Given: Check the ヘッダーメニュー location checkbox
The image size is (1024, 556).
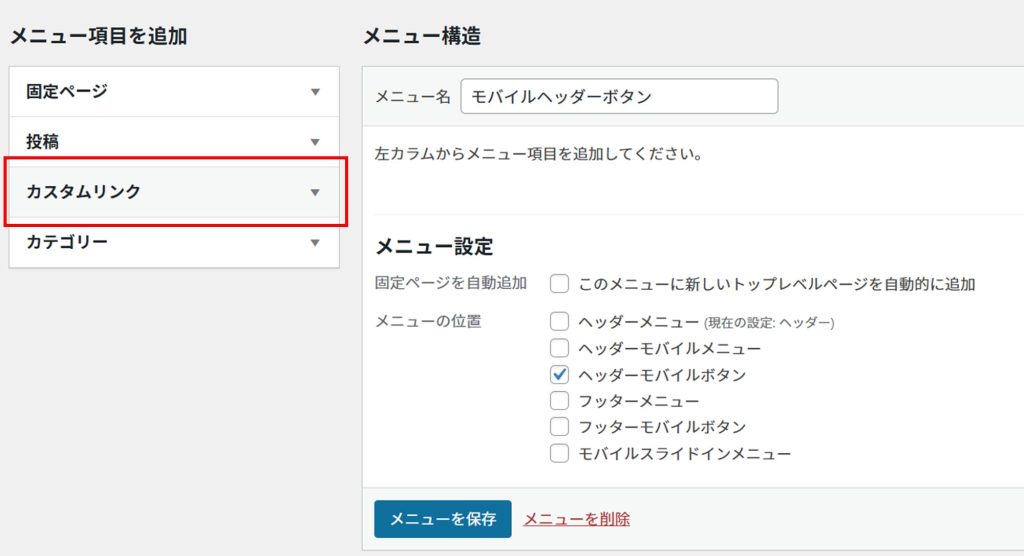Looking at the screenshot, I should click(x=560, y=322).
